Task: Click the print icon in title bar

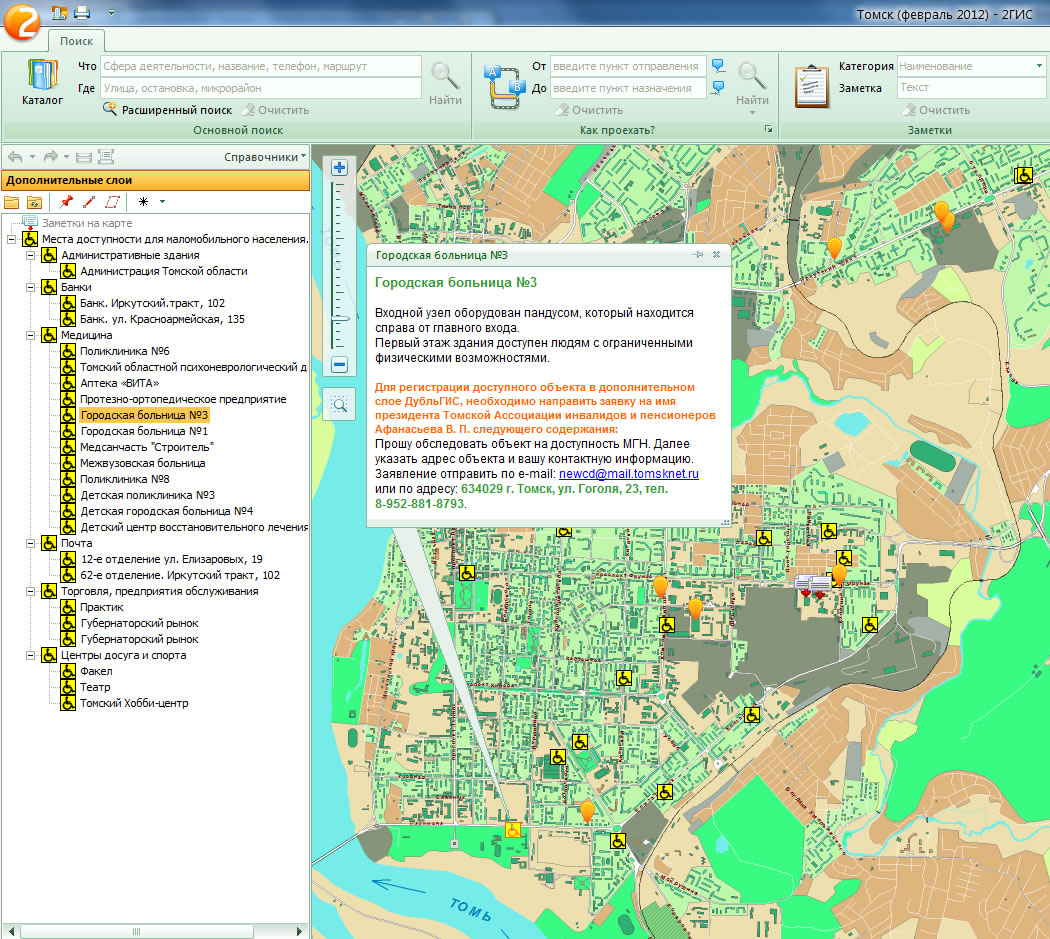Action: pos(82,12)
